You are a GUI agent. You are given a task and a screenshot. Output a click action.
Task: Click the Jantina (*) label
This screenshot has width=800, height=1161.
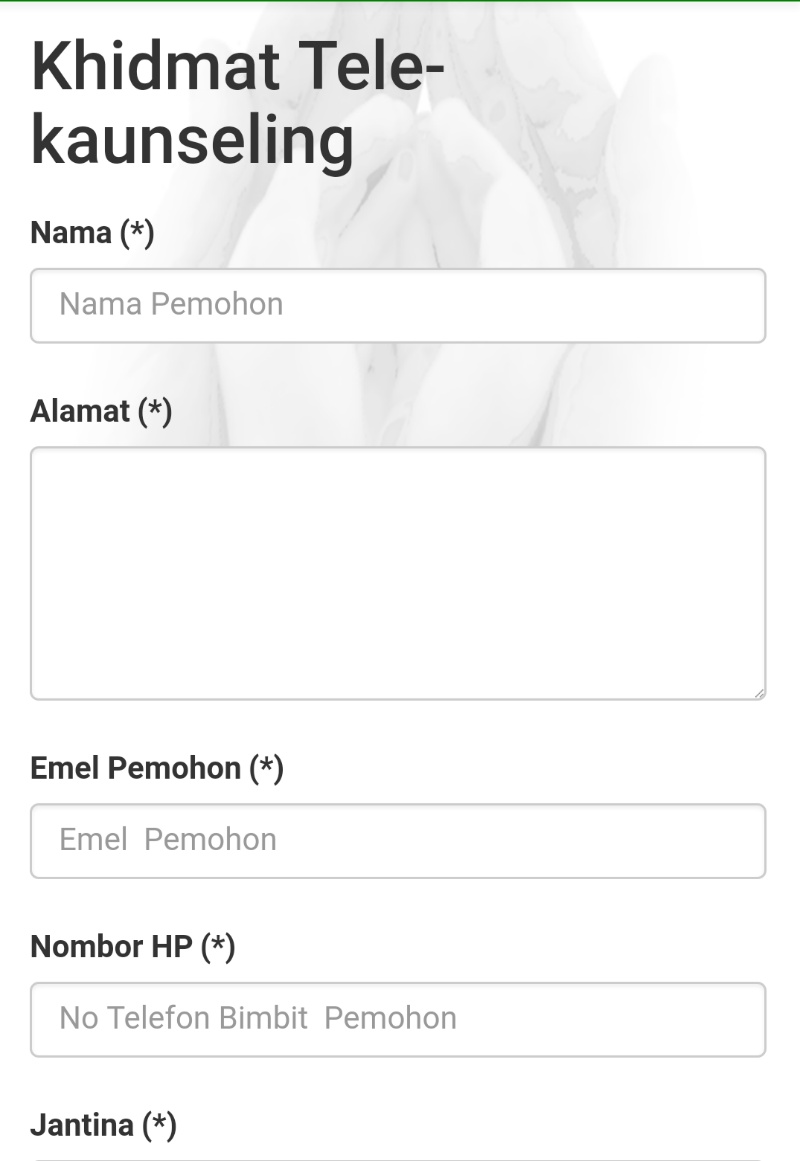point(103,1125)
